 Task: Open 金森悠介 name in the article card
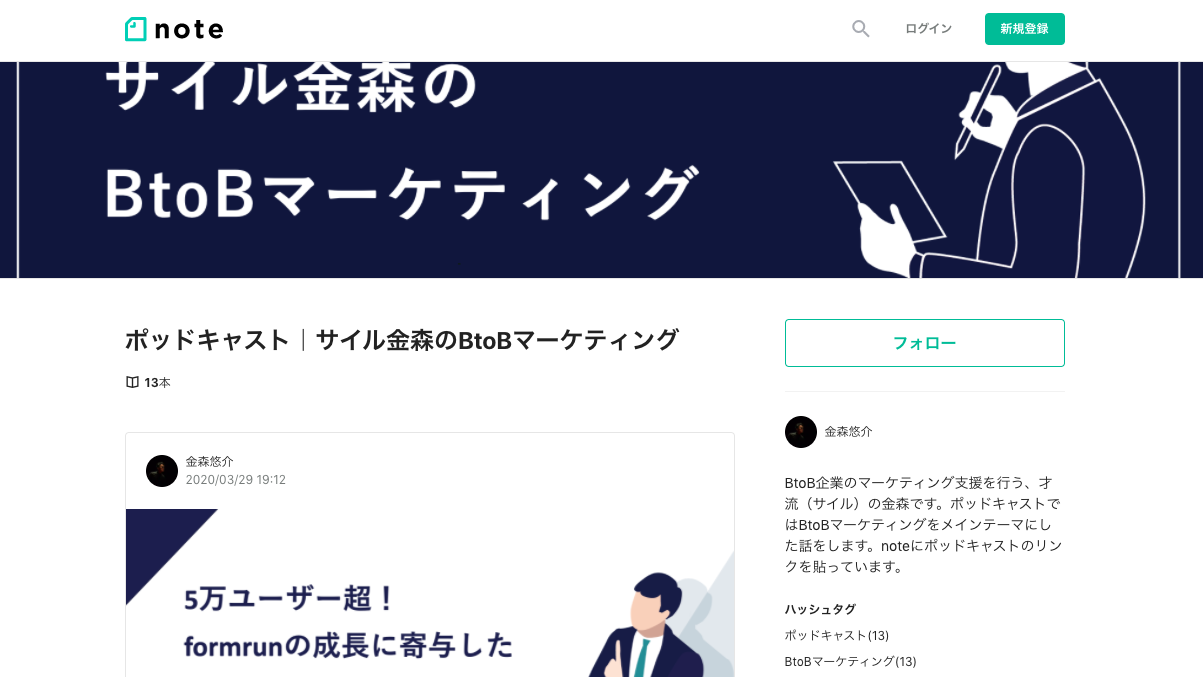tap(210, 462)
